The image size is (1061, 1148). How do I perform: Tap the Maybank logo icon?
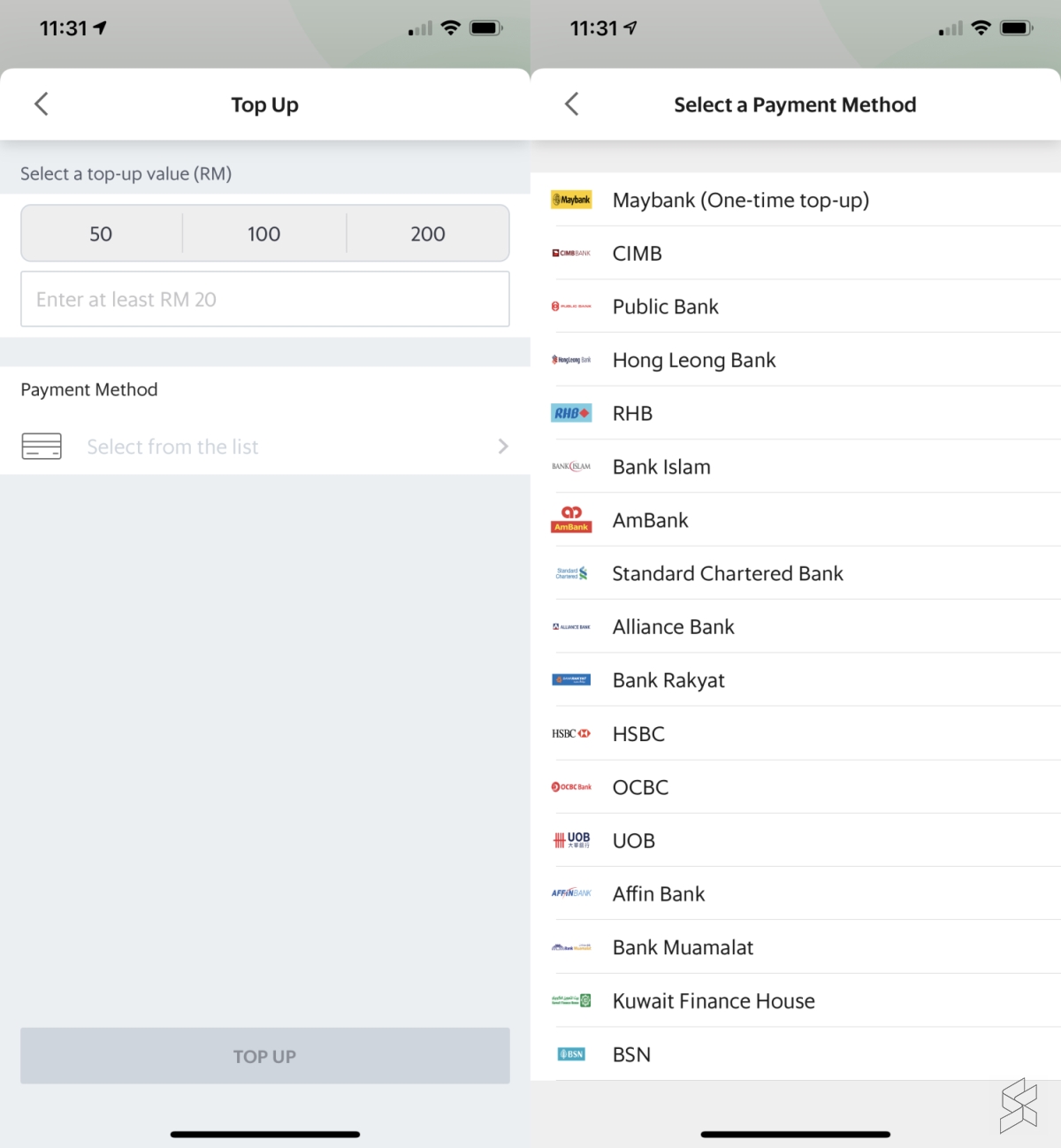click(571, 200)
